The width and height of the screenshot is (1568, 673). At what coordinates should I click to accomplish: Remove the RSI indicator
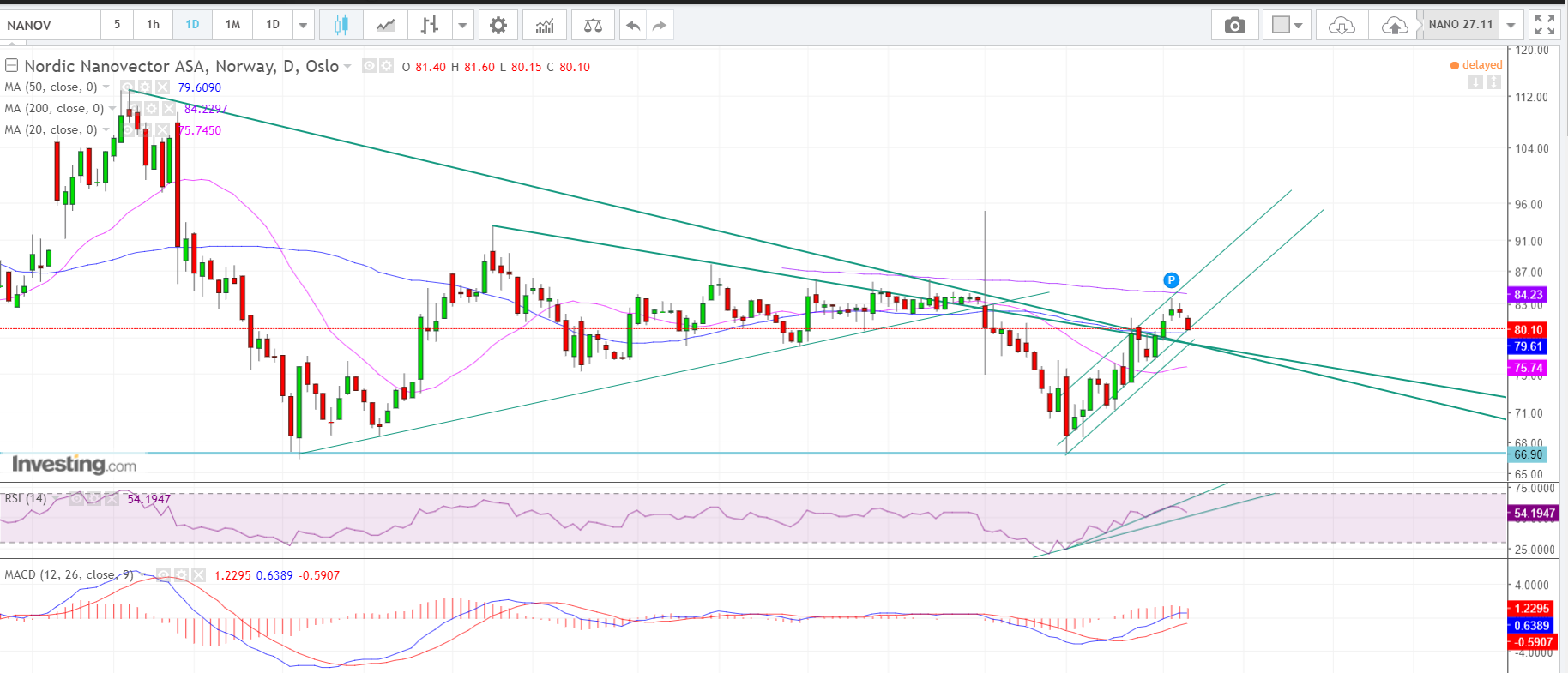pyautogui.click(x=112, y=498)
